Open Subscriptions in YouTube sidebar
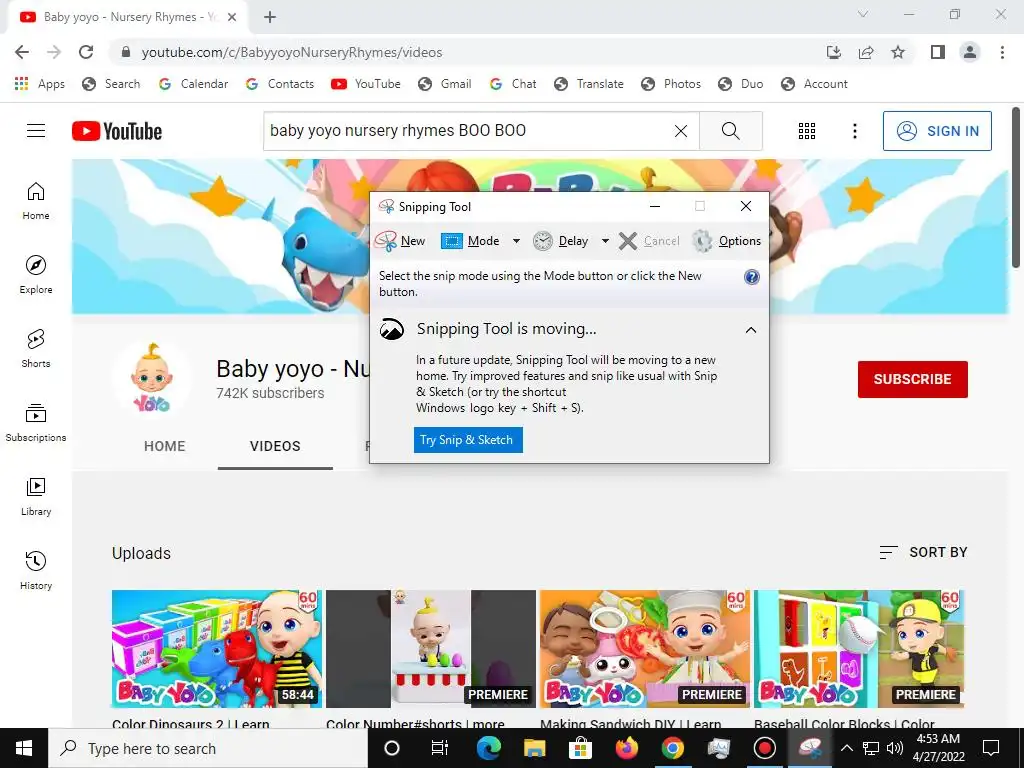1024x768 pixels. point(36,423)
